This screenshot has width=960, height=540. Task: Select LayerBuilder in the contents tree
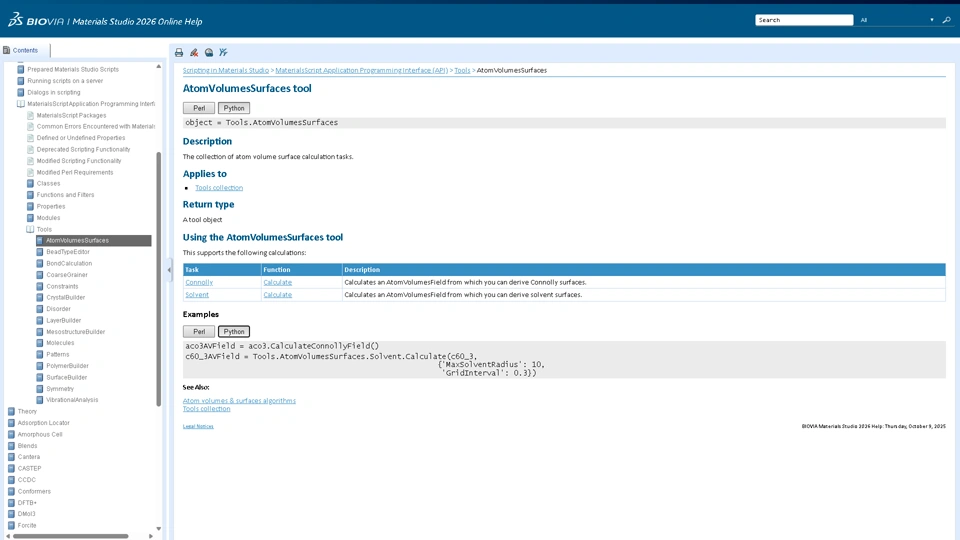point(64,321)
